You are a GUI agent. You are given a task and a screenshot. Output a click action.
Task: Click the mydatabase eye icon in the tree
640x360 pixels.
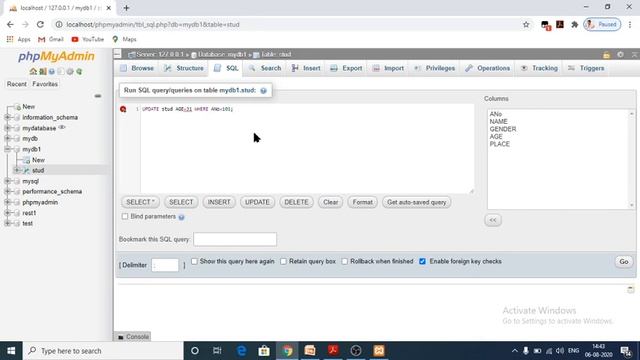pyautogui.click(x=62, y=127)
